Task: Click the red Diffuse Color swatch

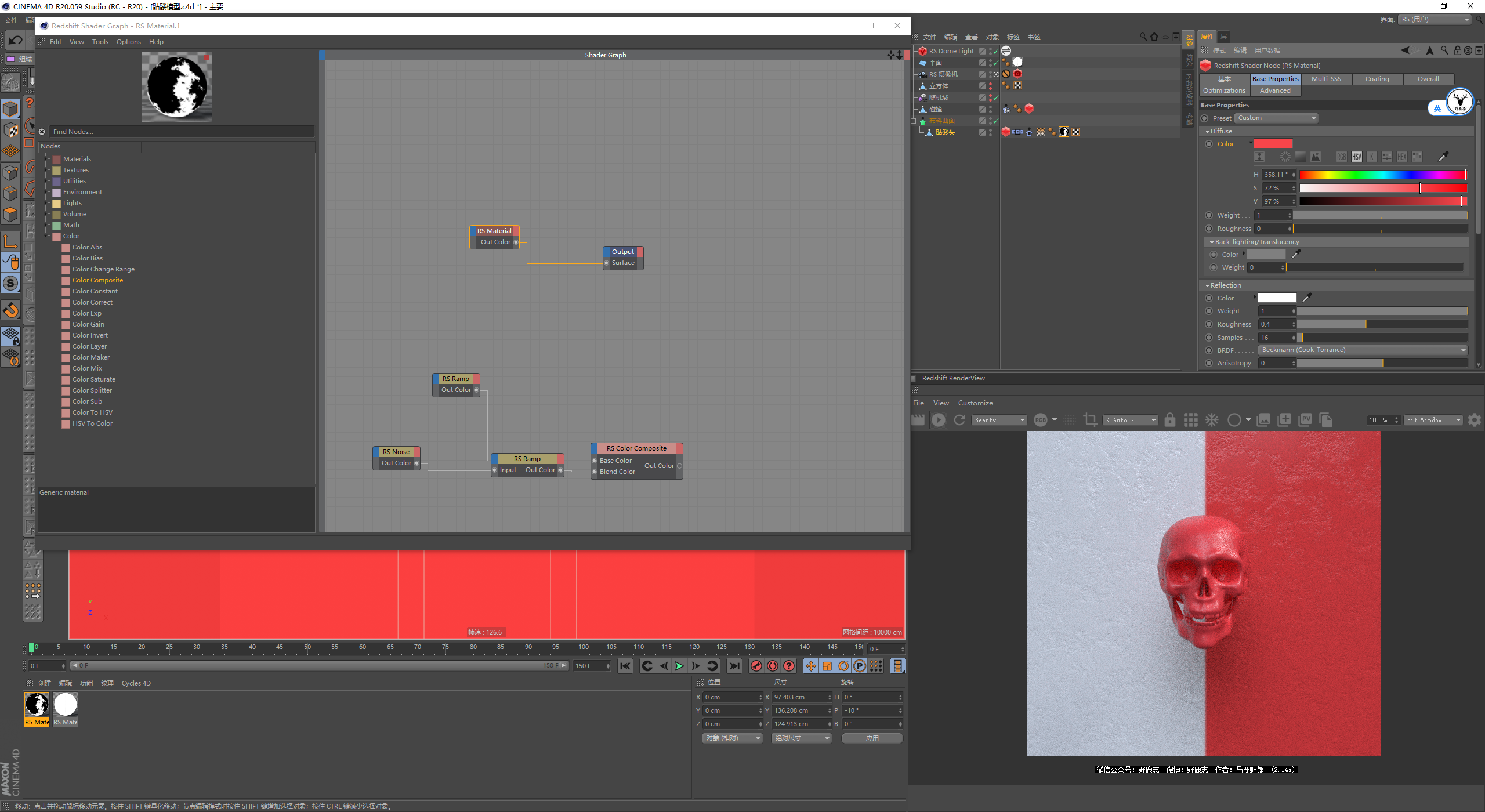Action: tap(1273, 144)
